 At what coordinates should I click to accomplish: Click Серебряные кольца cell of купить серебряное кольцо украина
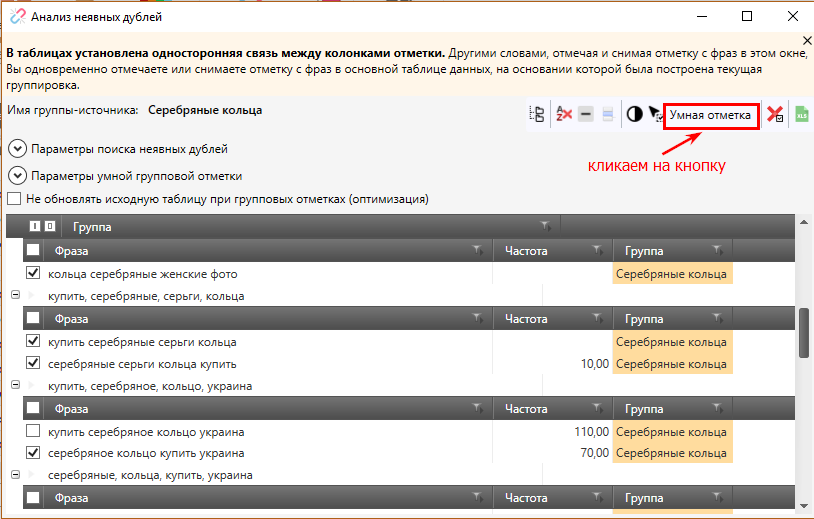(x=672, y=432)
